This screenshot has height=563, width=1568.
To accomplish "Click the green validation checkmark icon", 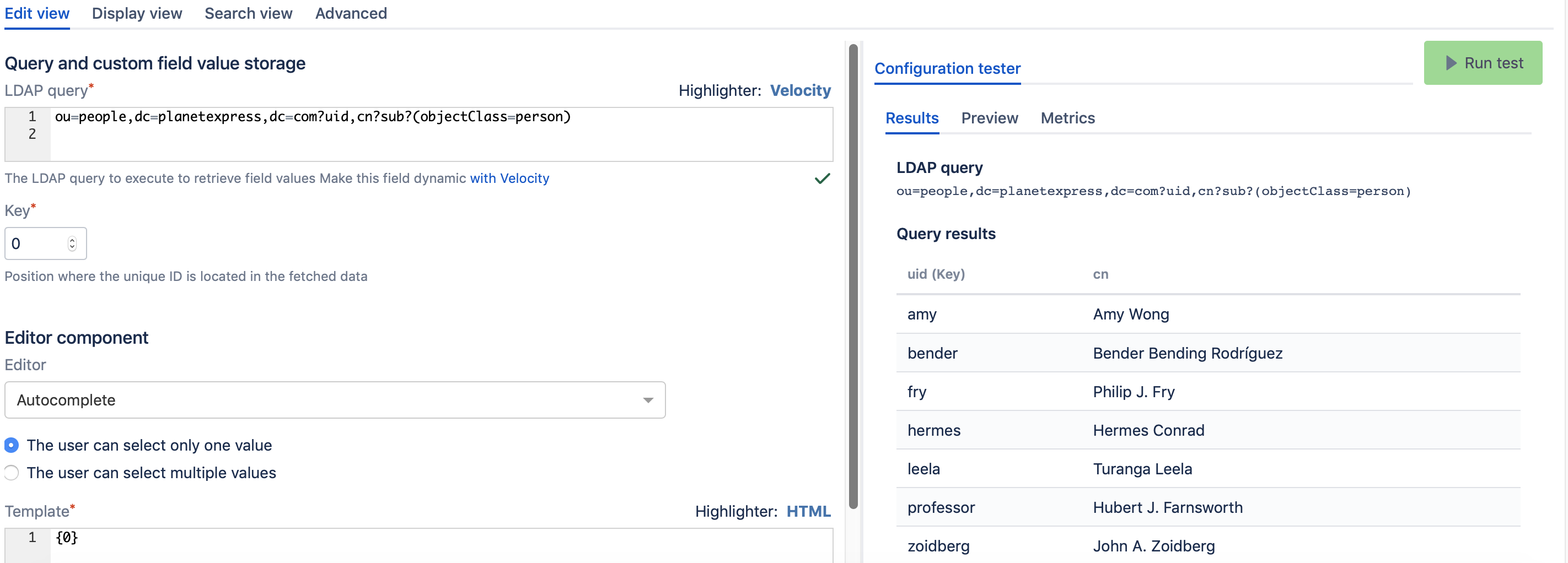I will coord(823,178).
